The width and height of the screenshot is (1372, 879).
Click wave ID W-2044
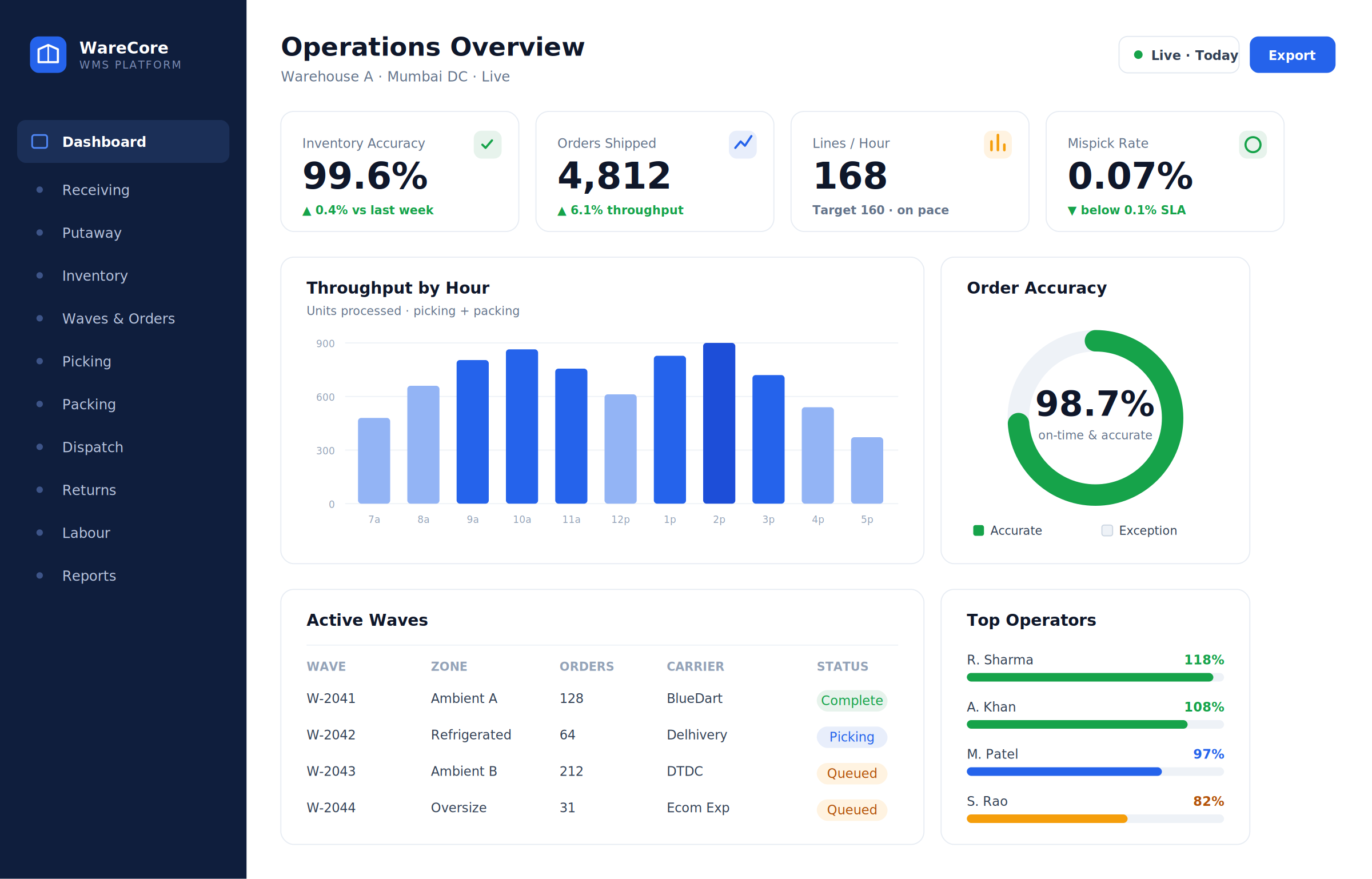tap(331, 808)
